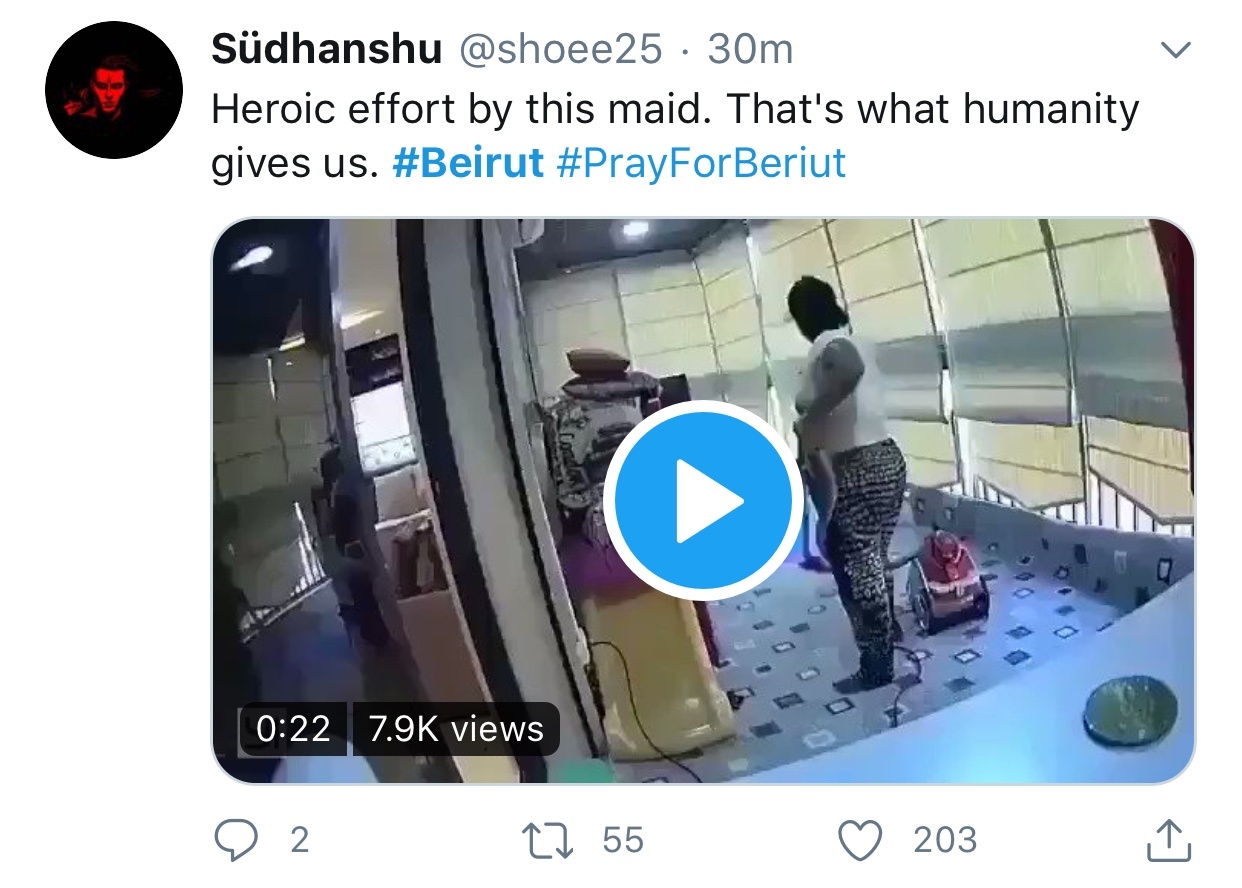The height and width of the screenshot is (888, 1242).
Task: Open the #Beirut hashtag link
Action: pyautogui.click(x=468, y=163)
